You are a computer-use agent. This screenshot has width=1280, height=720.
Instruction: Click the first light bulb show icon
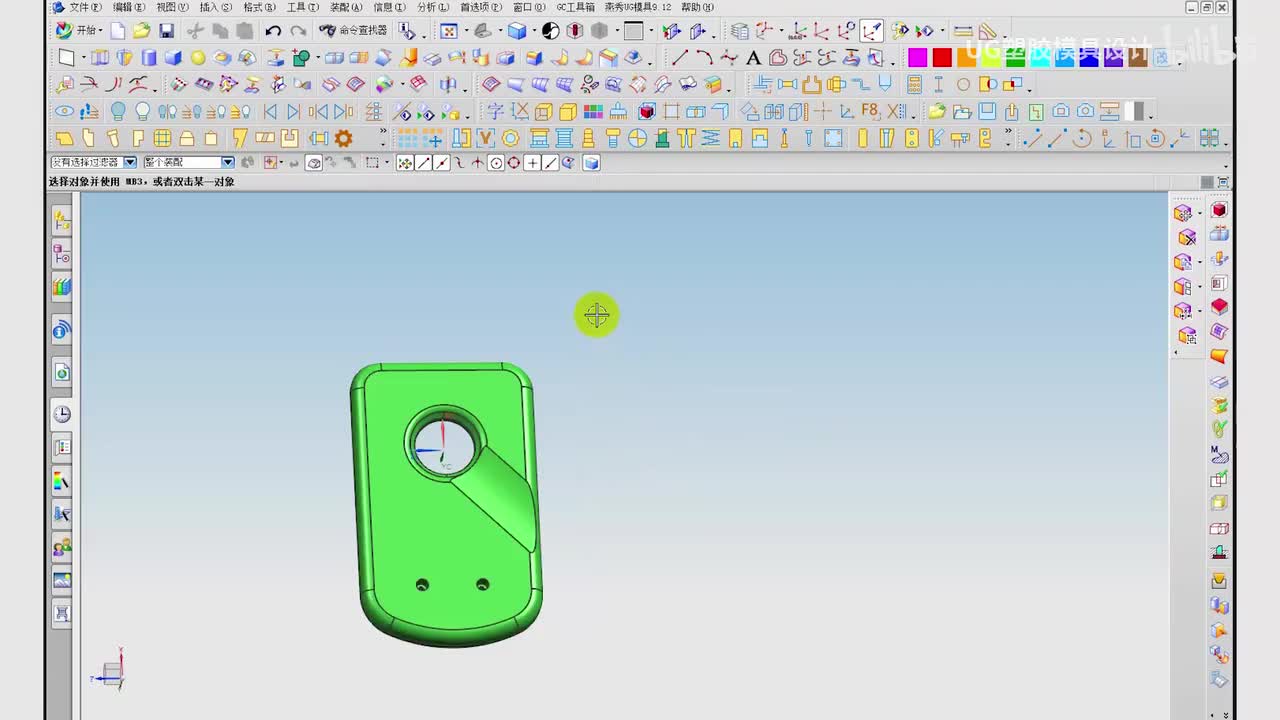coord(118,111)
